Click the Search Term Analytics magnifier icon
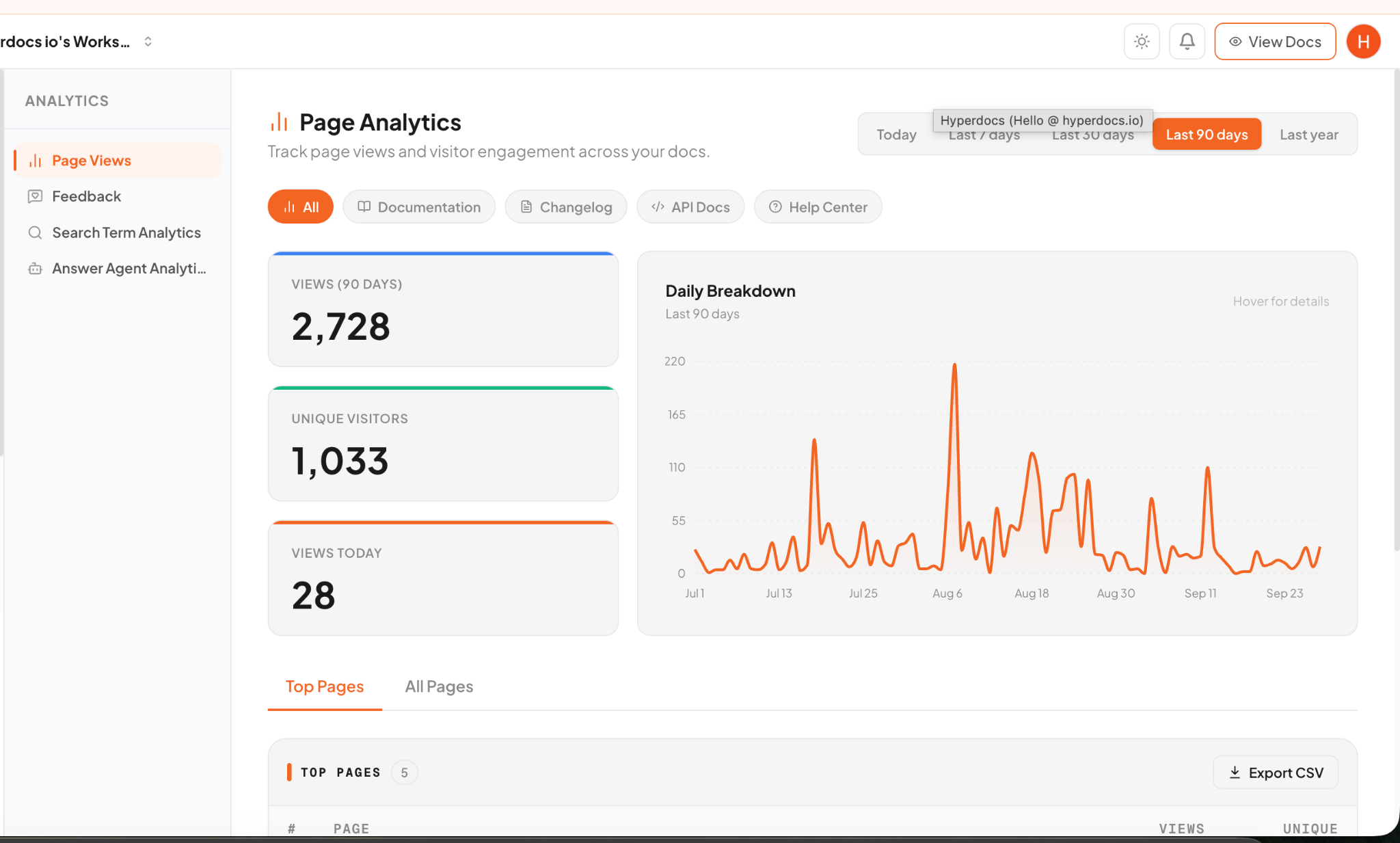Viewport: 1400px width, 843px height. coord(35,233)
